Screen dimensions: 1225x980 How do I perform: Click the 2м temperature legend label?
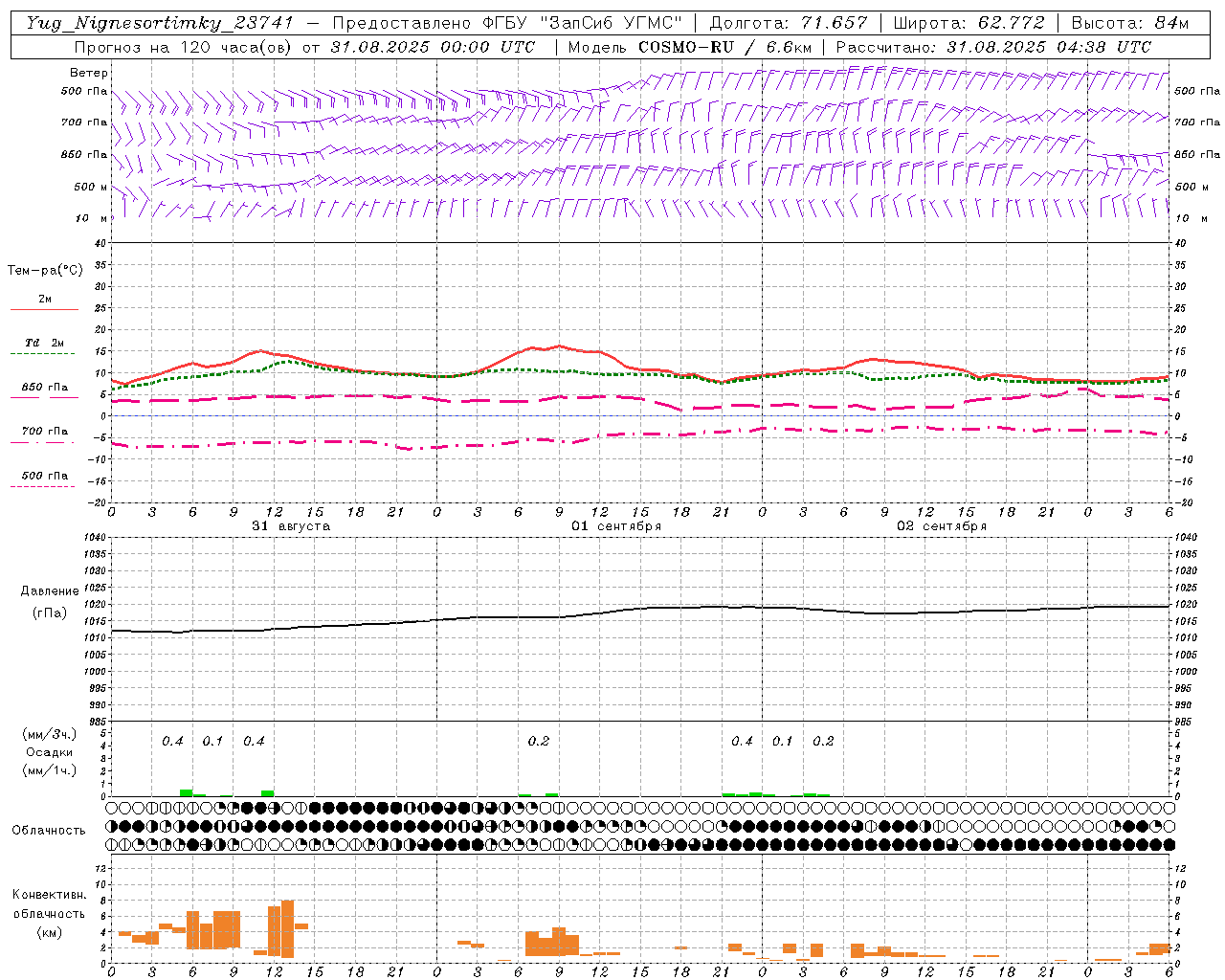click(x=45, y=299)
